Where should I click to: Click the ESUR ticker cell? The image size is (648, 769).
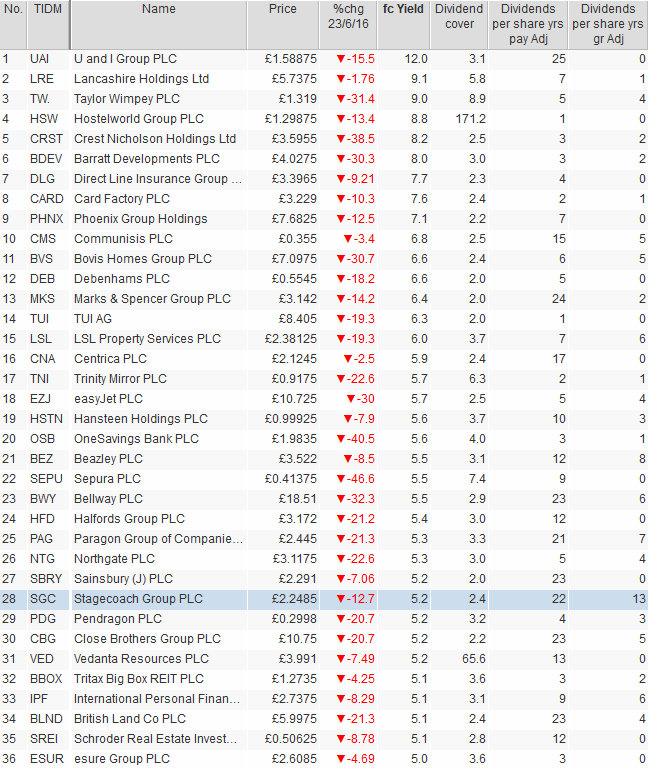(47, 759)
